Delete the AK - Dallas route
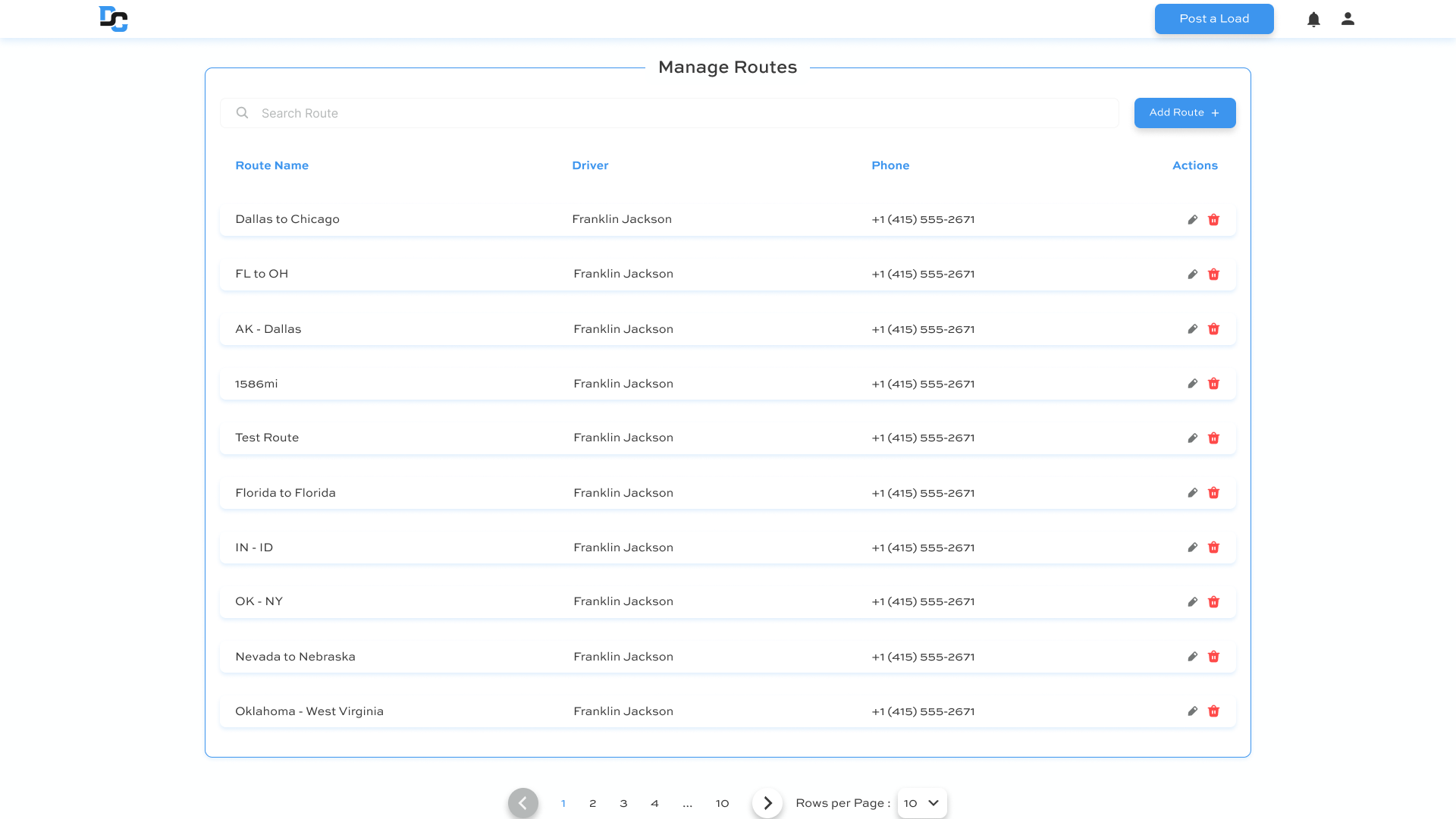Image resolution: width=1456 pixels, height=819 pixels. tap(1213, 329)
